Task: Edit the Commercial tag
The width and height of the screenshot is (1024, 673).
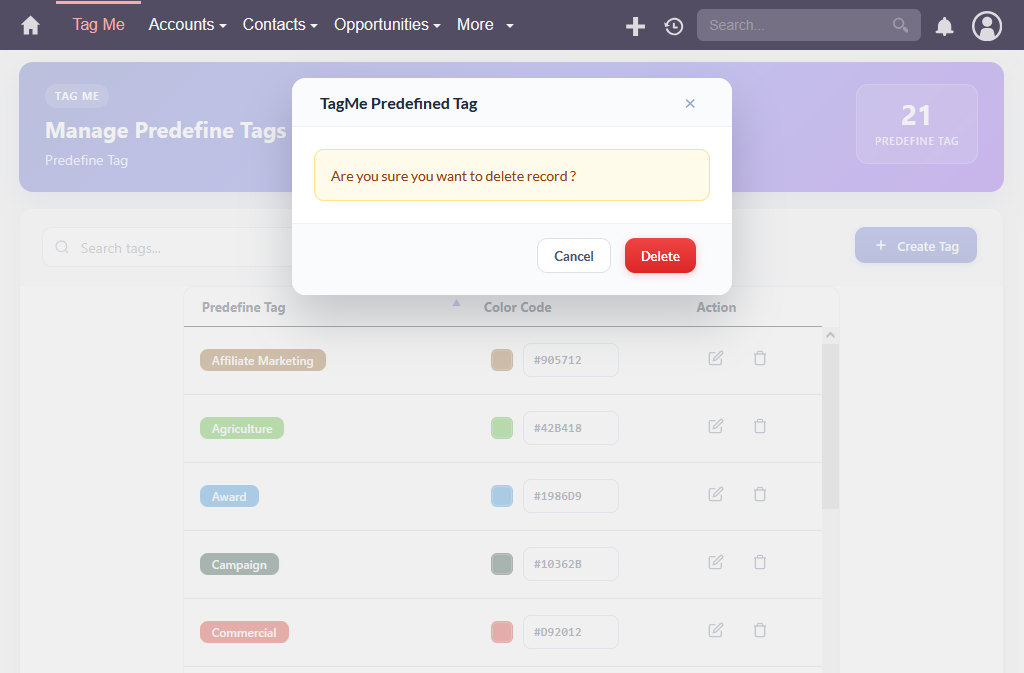Action: pyautogui.click(x=716, y=630)
